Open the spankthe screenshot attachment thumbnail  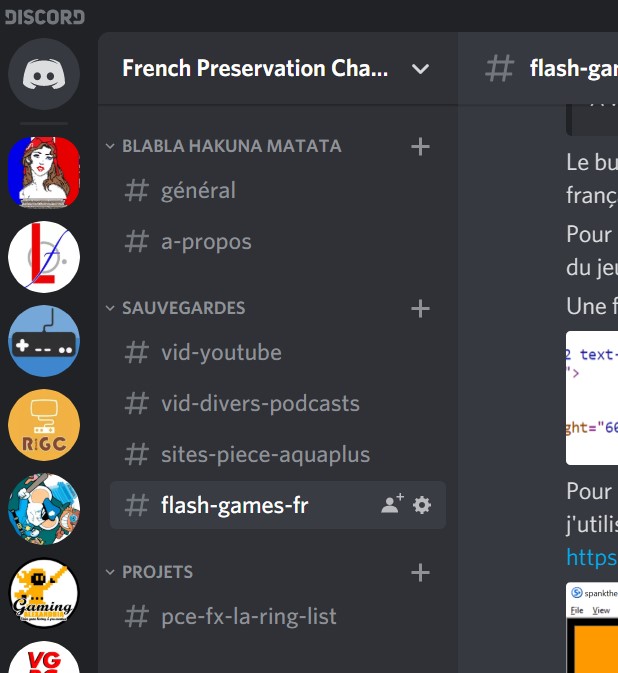tap(592, 628)
